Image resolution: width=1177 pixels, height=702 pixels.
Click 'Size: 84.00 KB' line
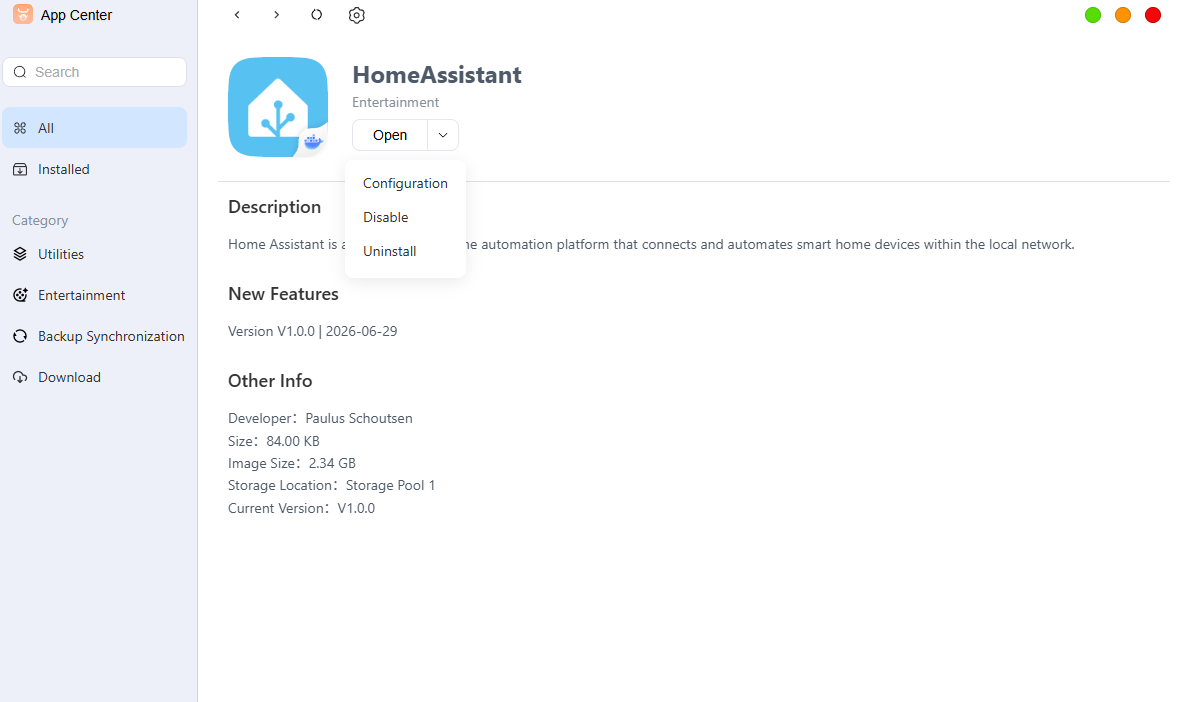click(274, 441)
